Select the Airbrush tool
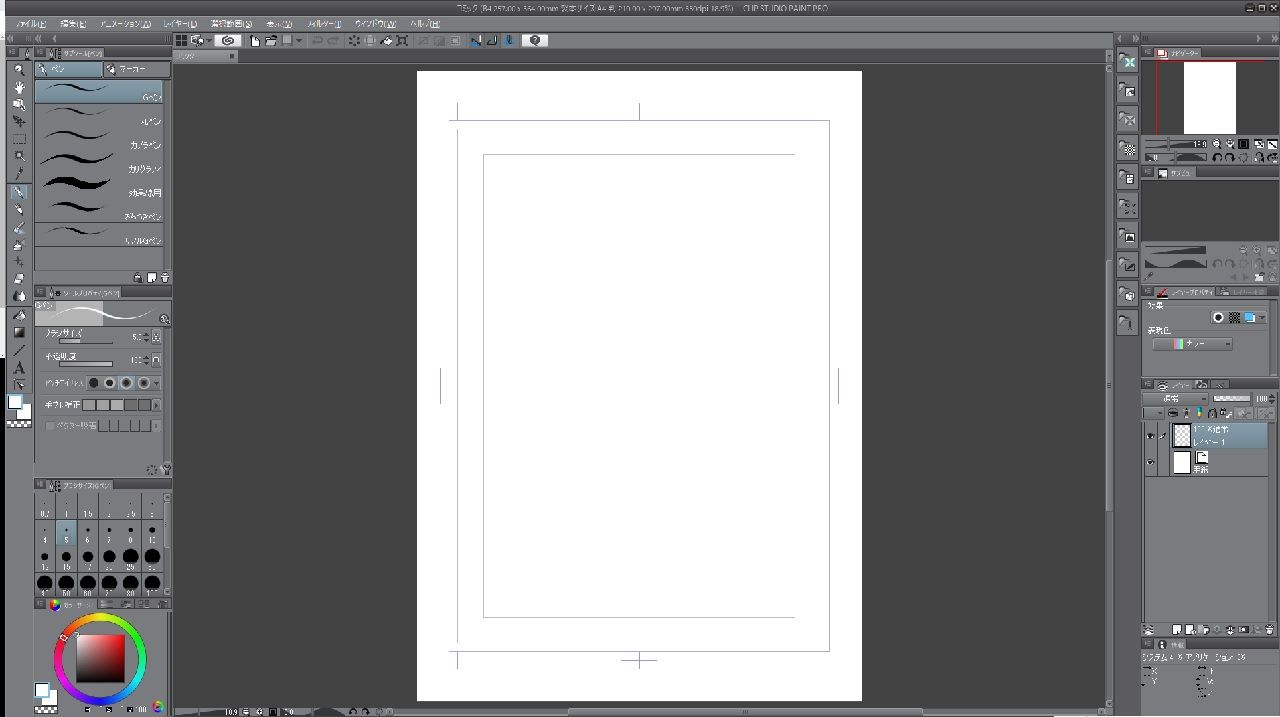The width and height of the screenshot is (1280, 717). pyautogui.click(x=19, y=244)
